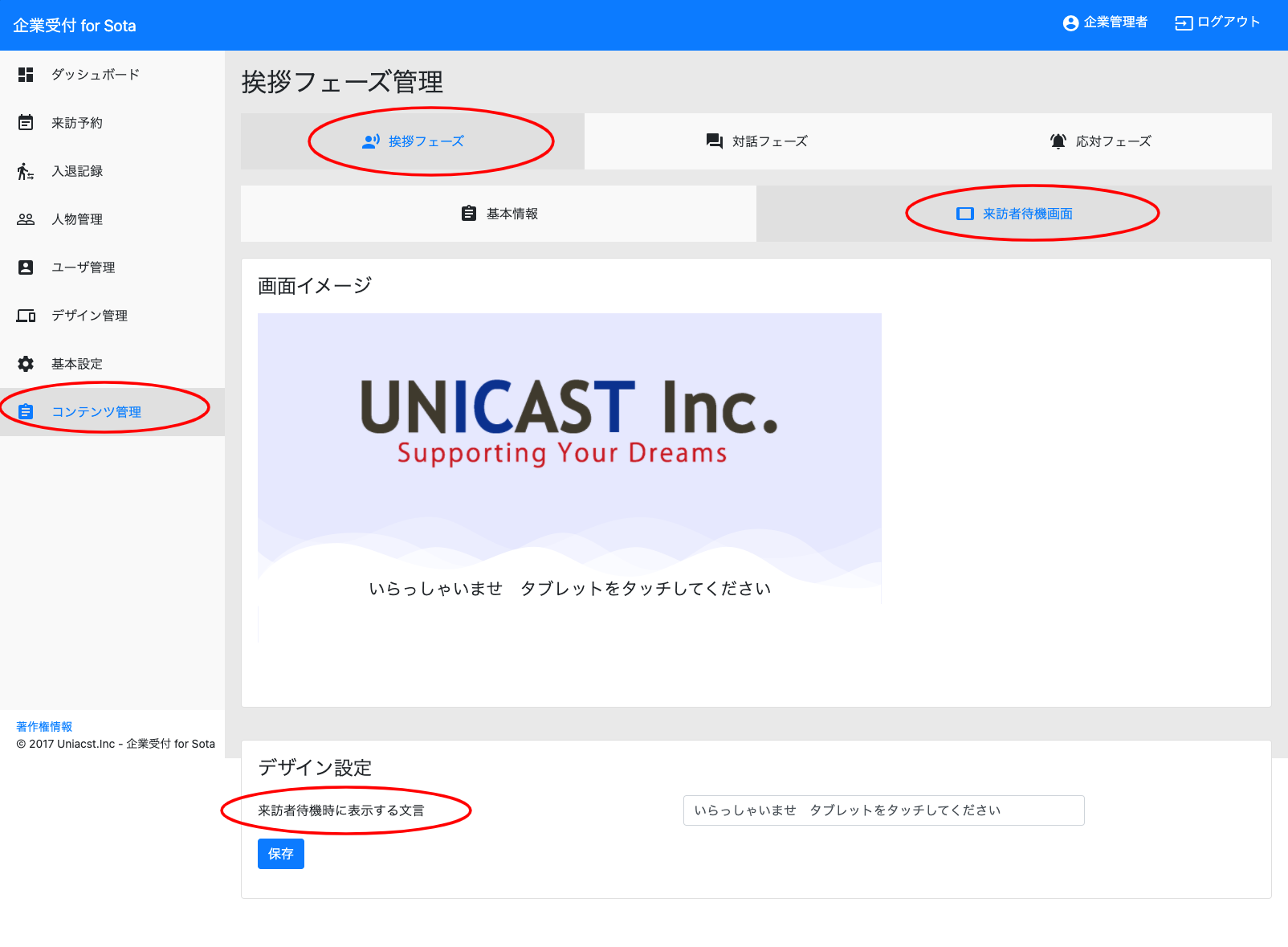
Task: Click the 基本設定 gear icon
Action: [26, 364]
